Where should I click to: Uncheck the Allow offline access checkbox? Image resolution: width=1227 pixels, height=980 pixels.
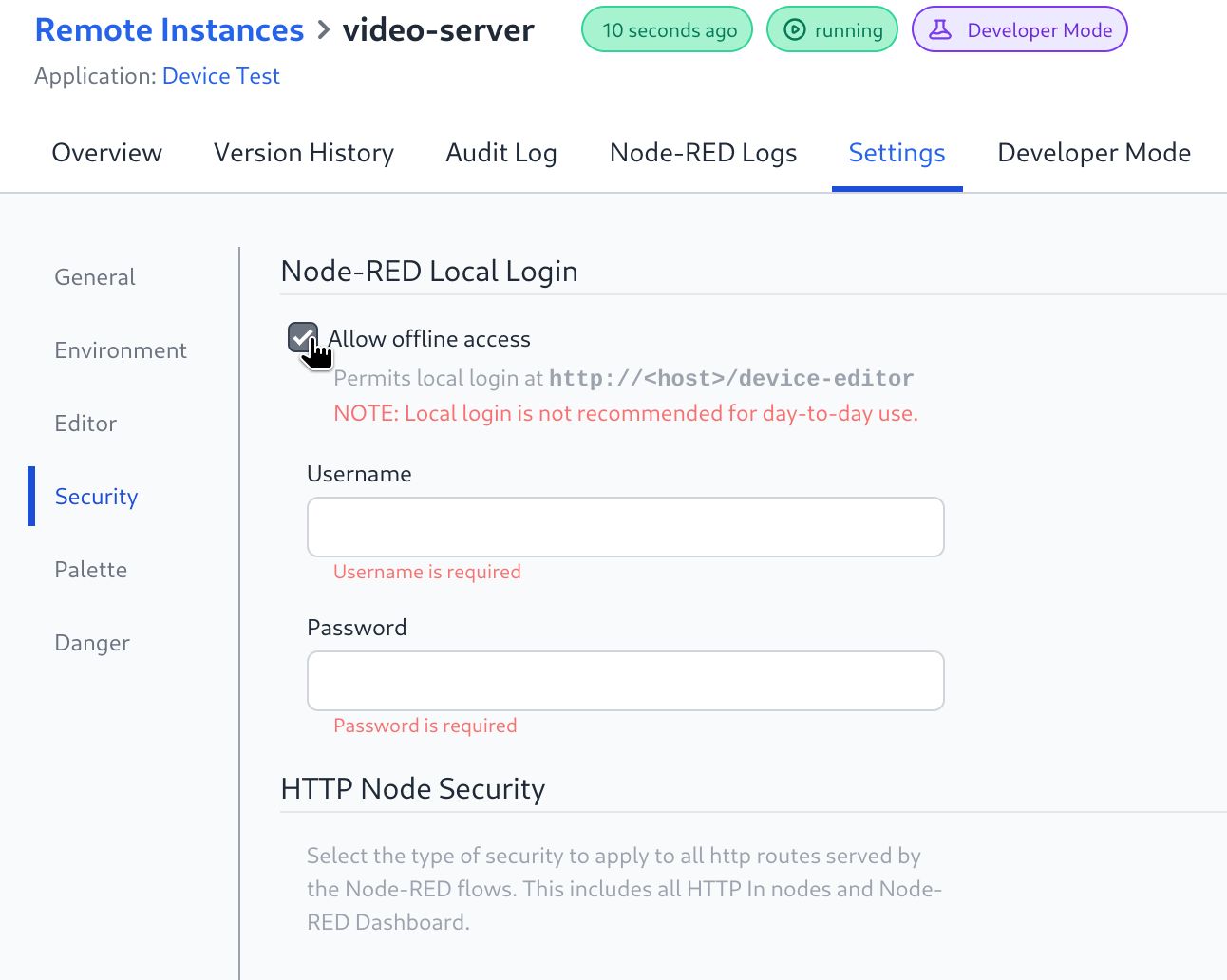302,337
